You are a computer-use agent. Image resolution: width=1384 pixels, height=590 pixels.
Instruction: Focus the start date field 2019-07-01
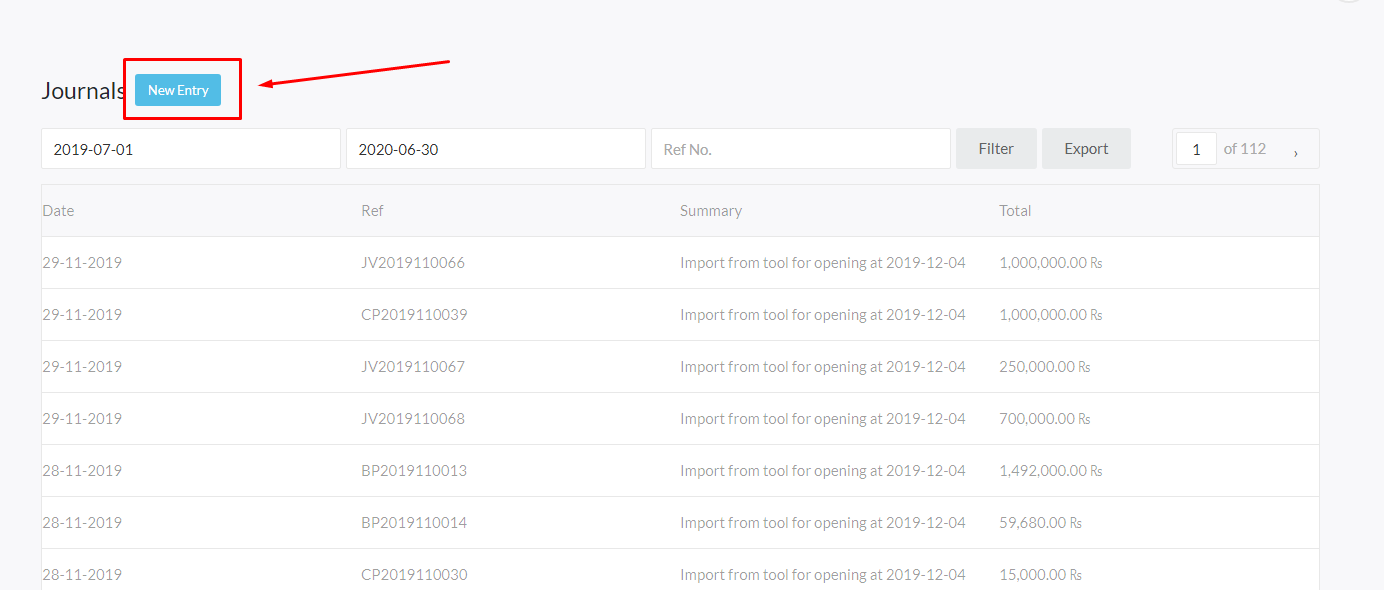point(191,149)
